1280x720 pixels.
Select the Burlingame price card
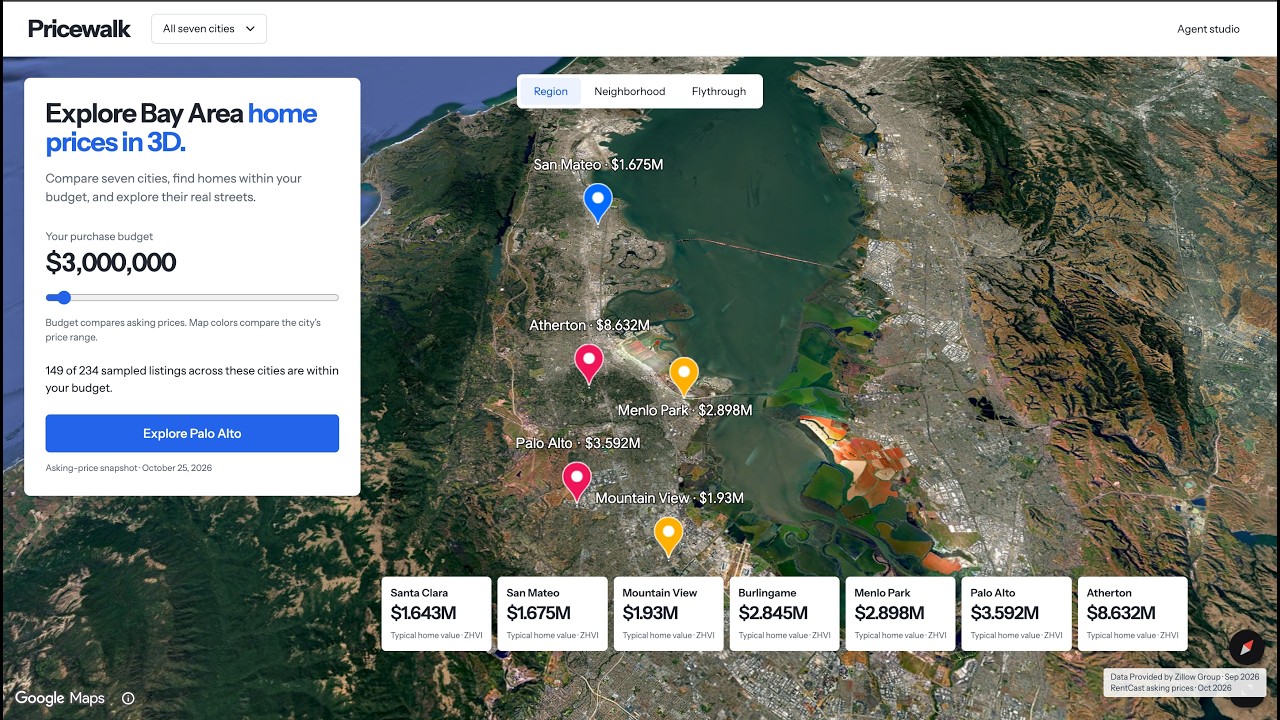point(784,613)
